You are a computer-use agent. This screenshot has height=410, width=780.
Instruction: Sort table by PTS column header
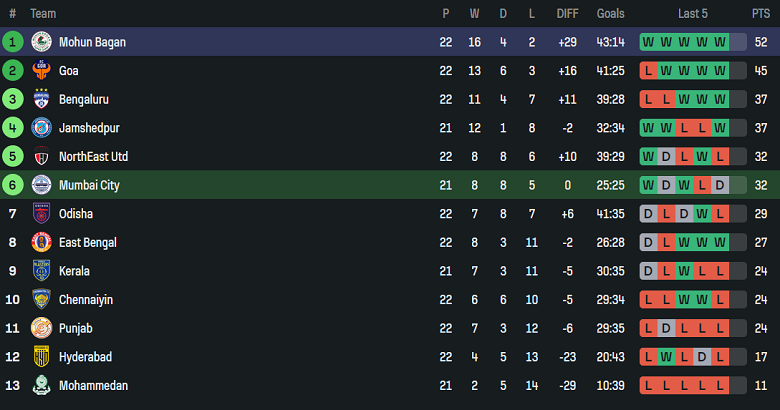(760, 13)
